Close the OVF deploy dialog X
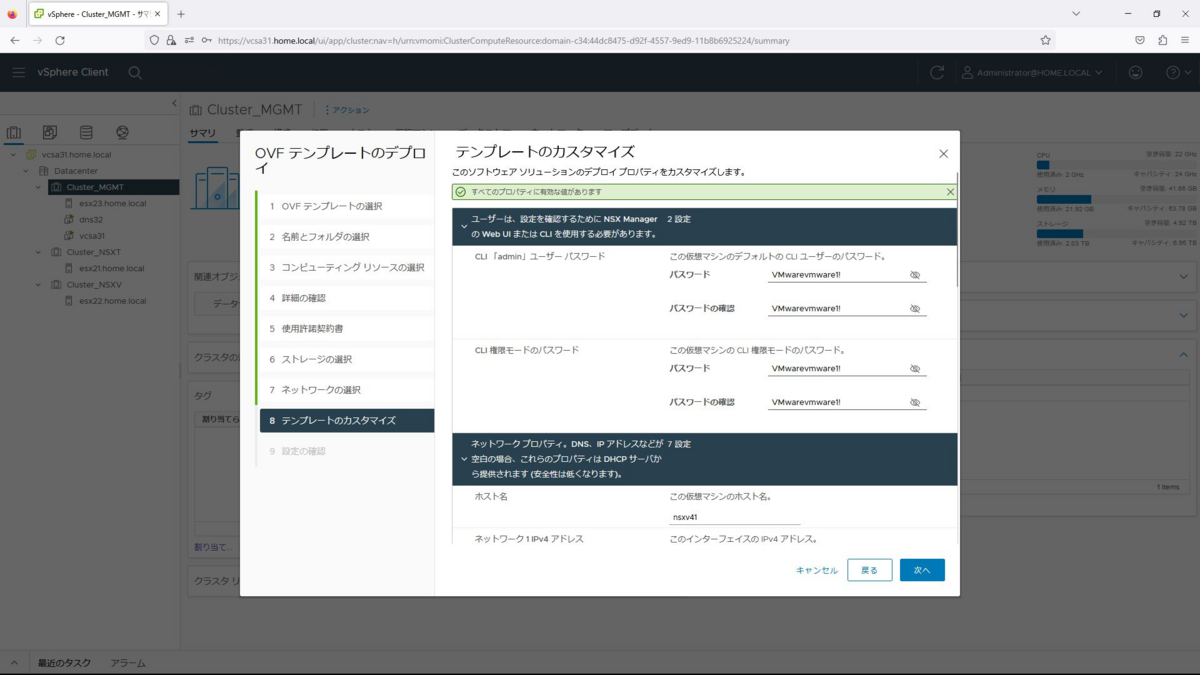Screen dimensions: 1200x675 943,154
